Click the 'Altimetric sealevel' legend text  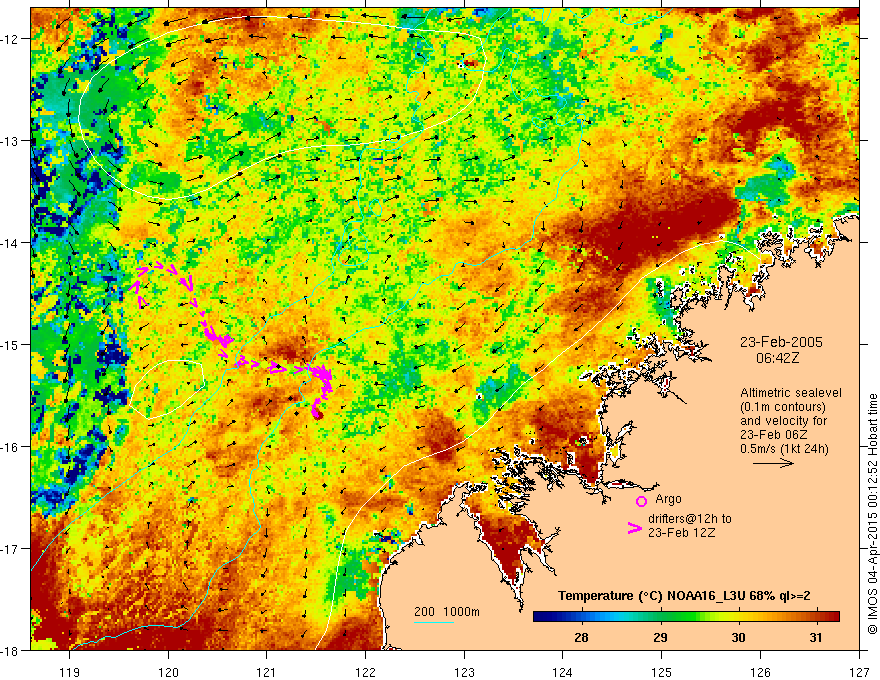point(791,393)
